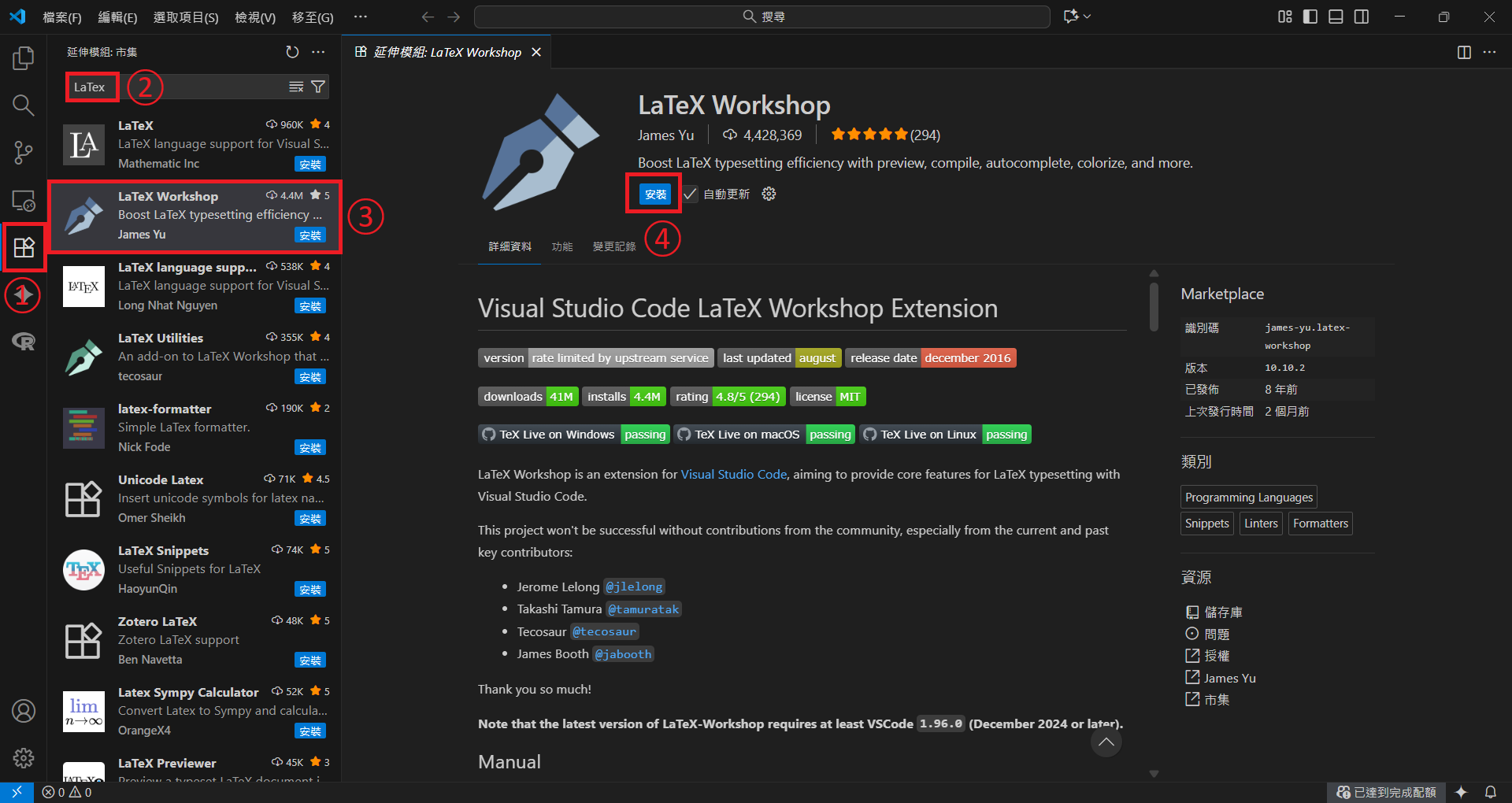Toggle bottom panel visibility
1512x803 pixels.
(1336, 17)
